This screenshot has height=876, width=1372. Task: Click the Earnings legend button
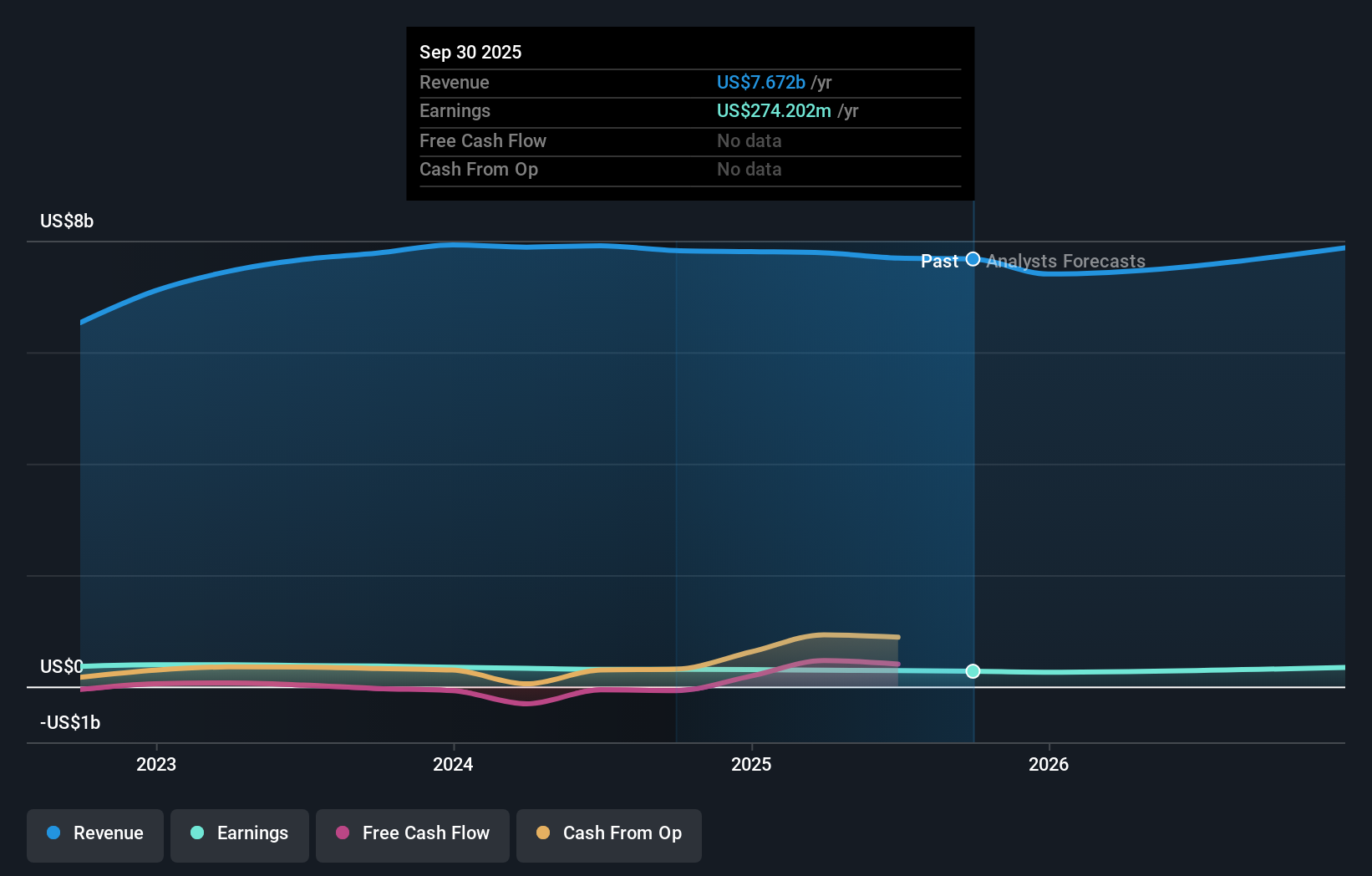pyautogui.click(x=239, y=835)
